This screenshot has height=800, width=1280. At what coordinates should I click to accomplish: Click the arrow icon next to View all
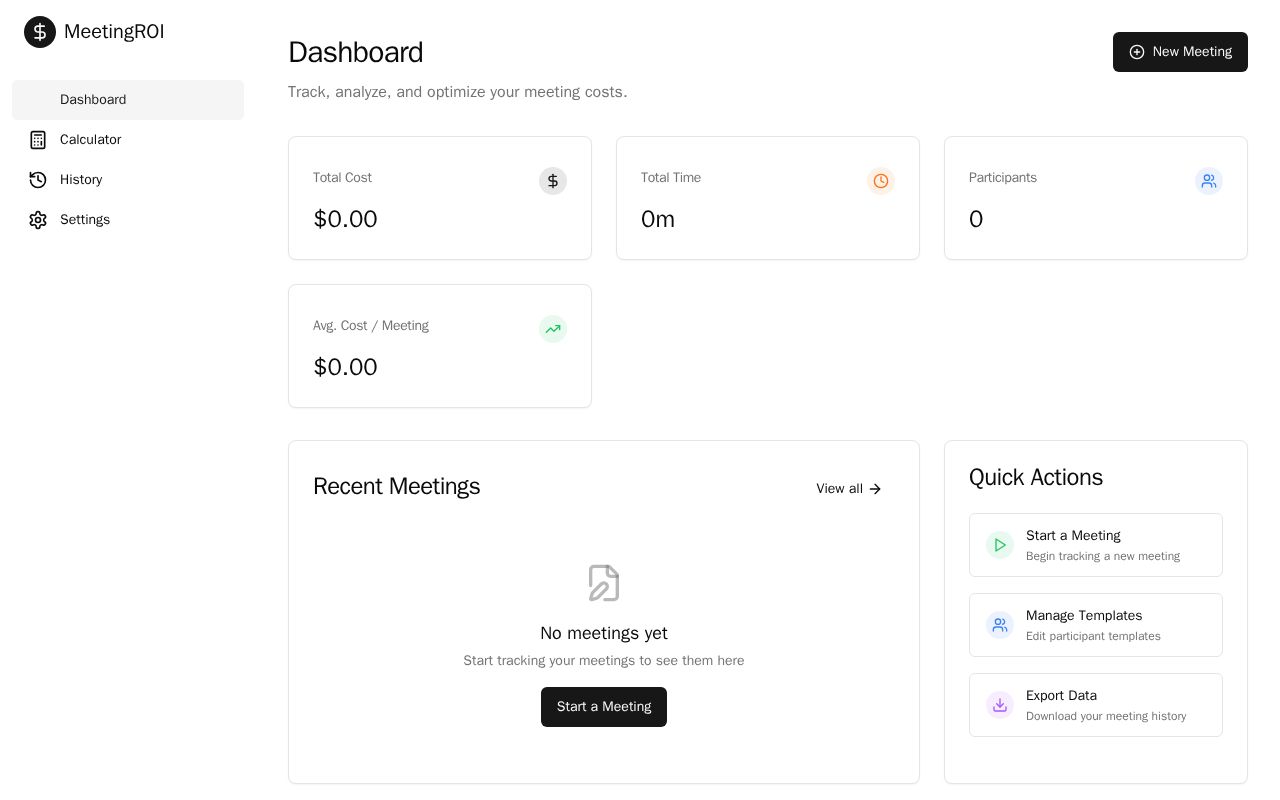(875, 489)
